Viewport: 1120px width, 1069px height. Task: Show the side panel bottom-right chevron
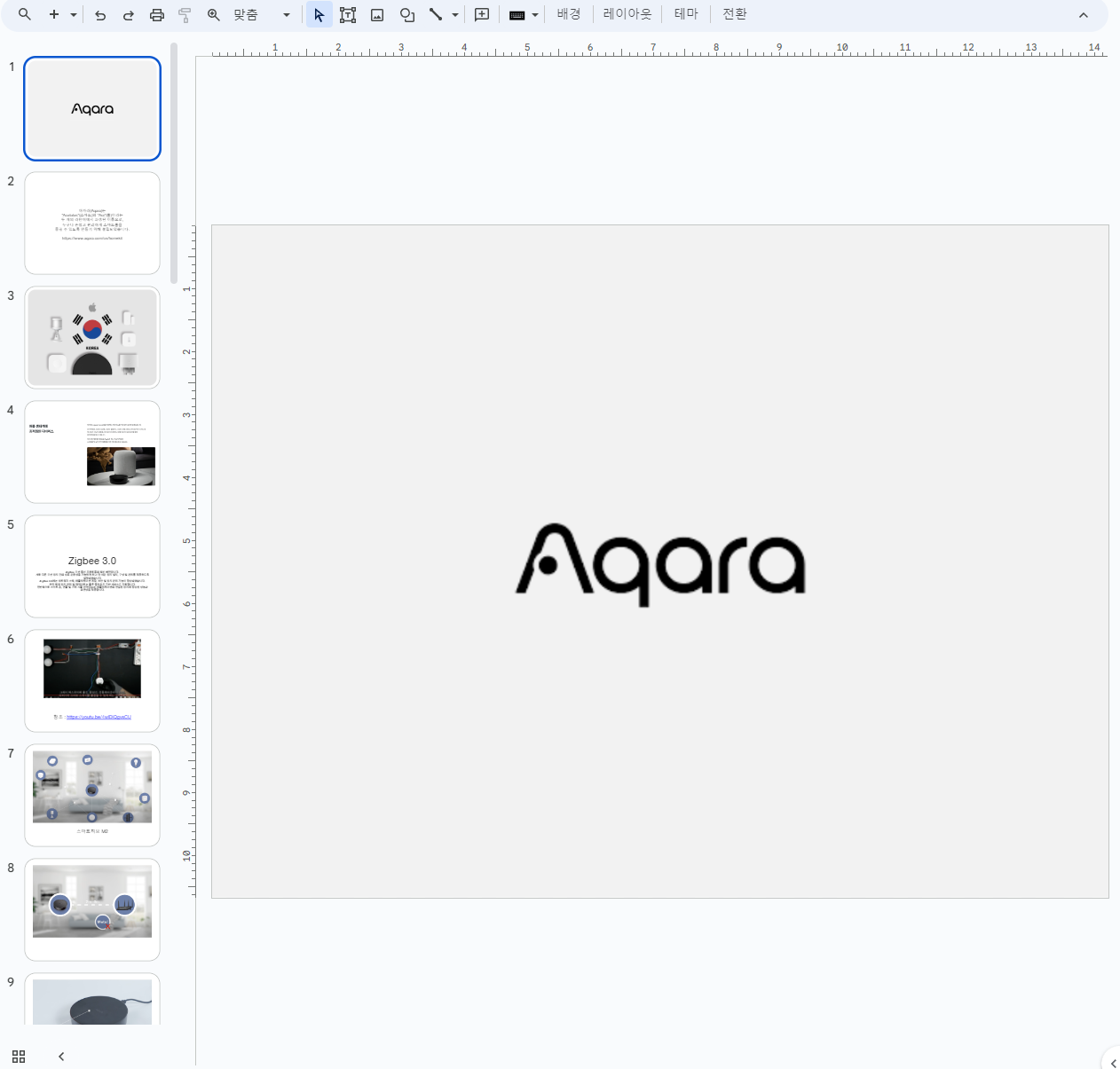click(x=1112, y=1063)
